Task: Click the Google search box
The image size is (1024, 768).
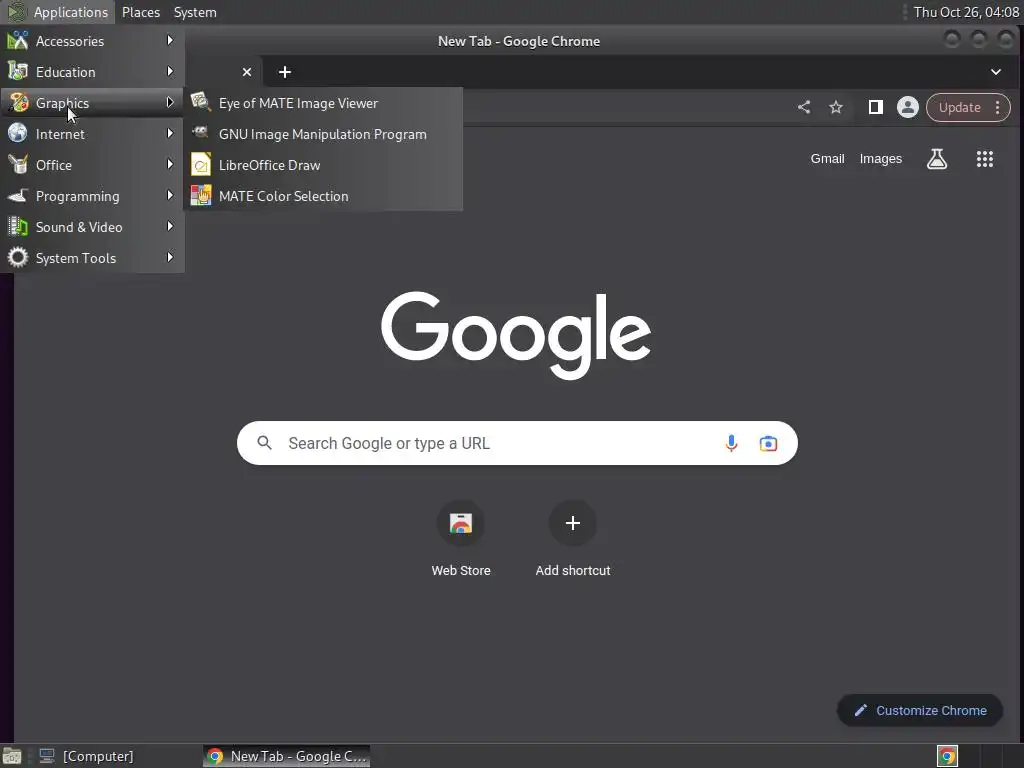Action: point(517,443)
